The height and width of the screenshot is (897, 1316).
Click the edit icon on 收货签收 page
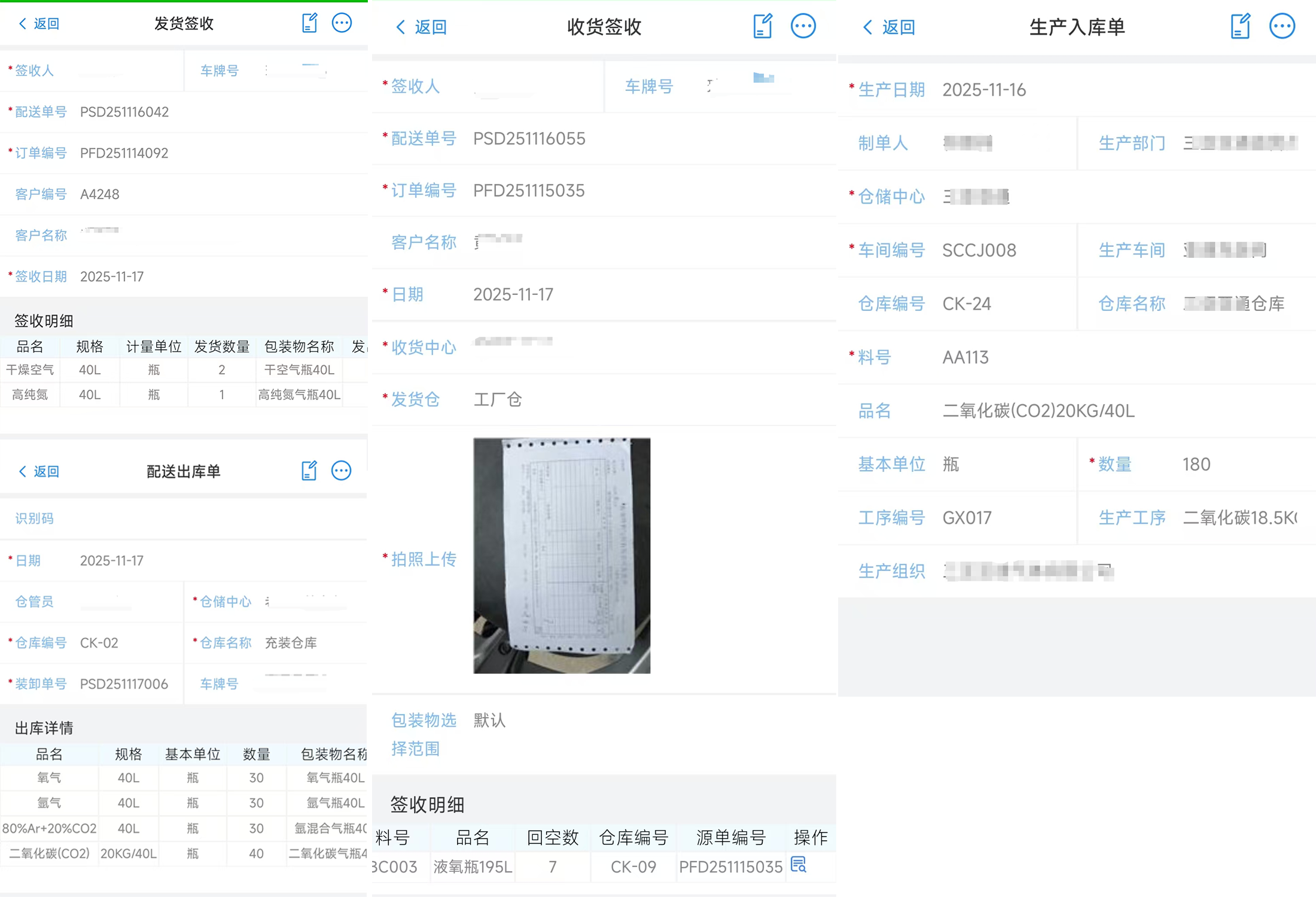tap(762, 26)
